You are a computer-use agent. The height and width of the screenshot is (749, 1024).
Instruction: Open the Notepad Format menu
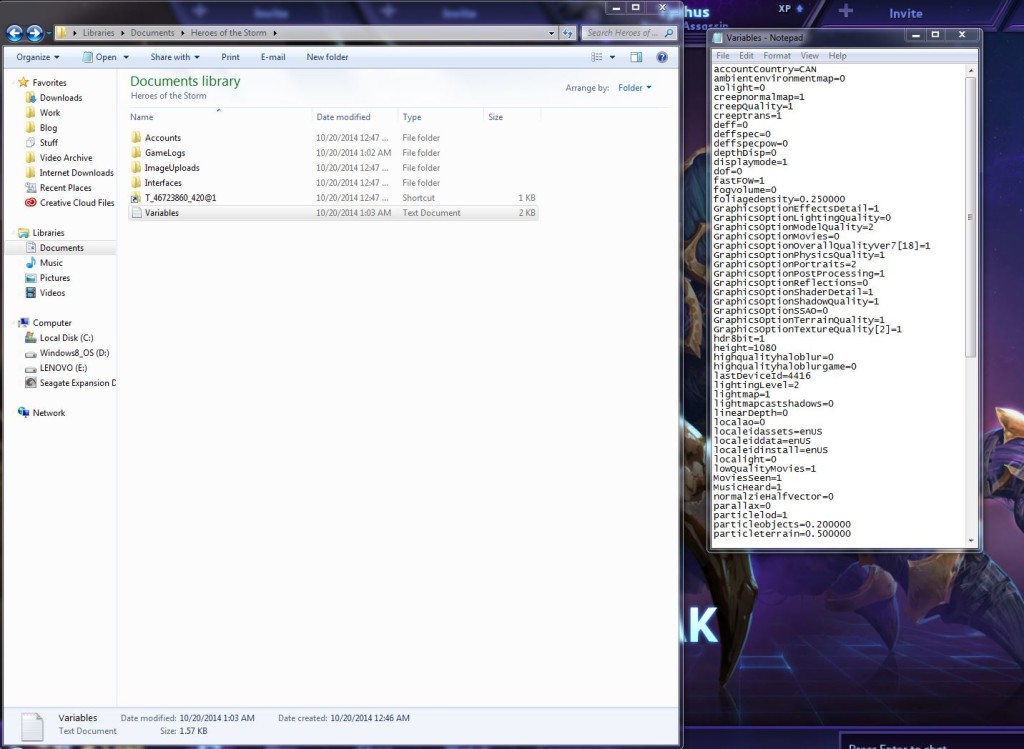coord(777,56)
